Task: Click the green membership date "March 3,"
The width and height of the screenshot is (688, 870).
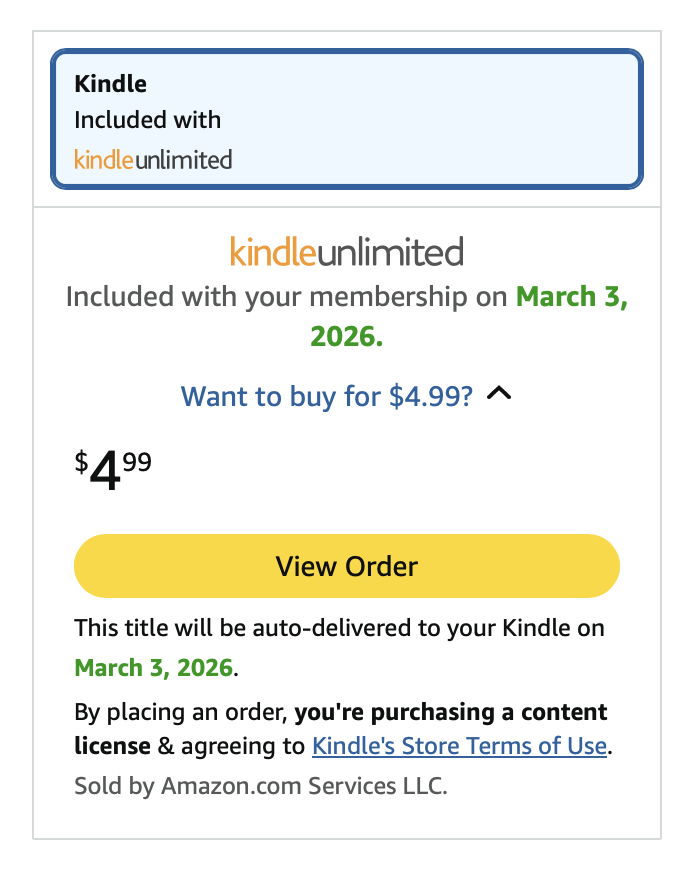Action: [571, 297]
